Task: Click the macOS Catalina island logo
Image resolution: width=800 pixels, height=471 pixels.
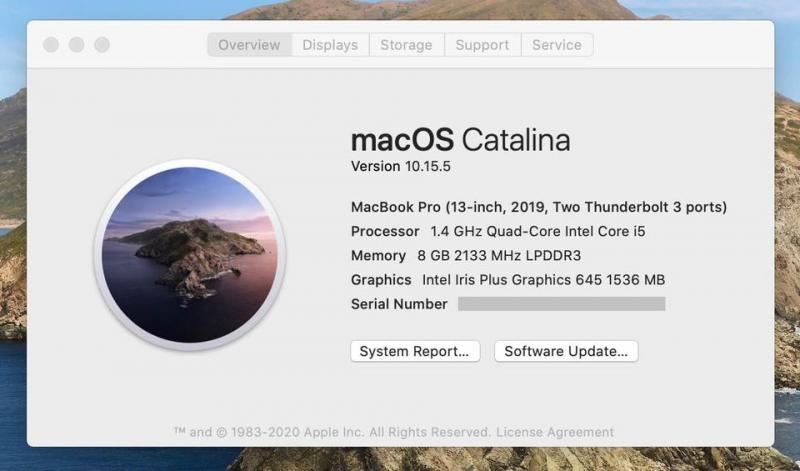Action: pos(190,255)
